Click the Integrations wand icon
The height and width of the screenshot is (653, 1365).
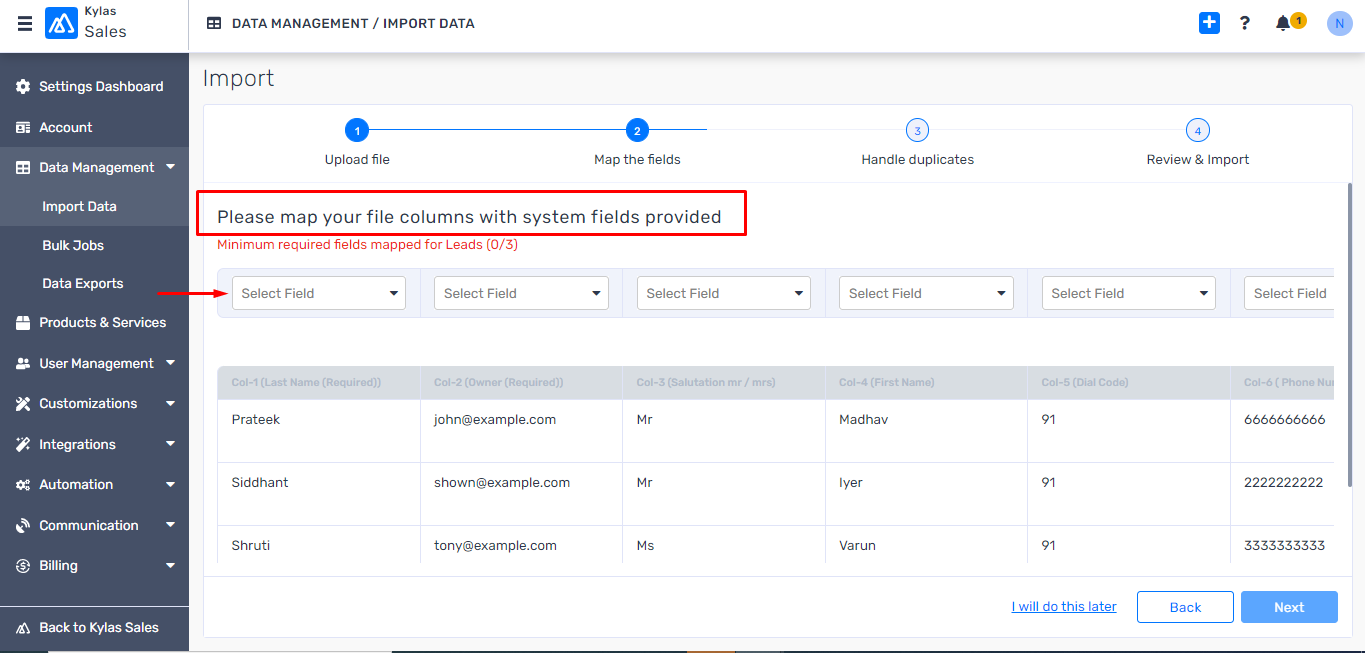pos(23,445)
